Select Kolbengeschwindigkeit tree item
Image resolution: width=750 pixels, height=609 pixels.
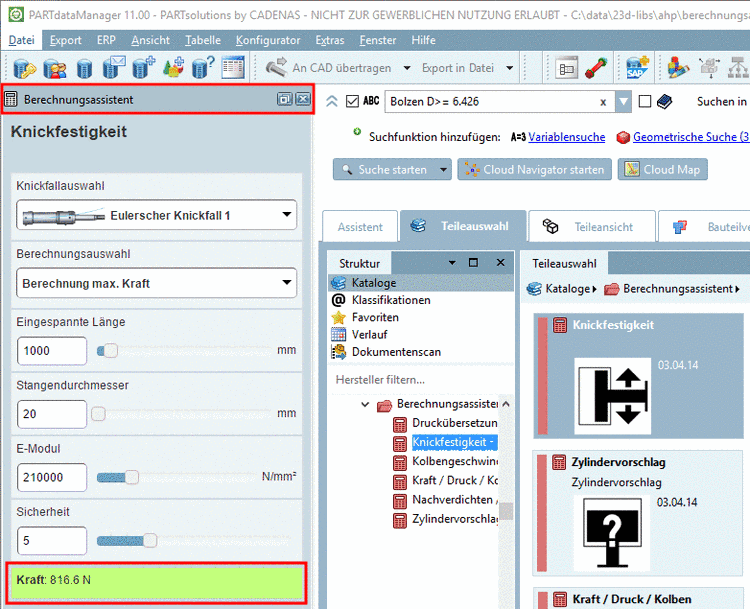454,461
